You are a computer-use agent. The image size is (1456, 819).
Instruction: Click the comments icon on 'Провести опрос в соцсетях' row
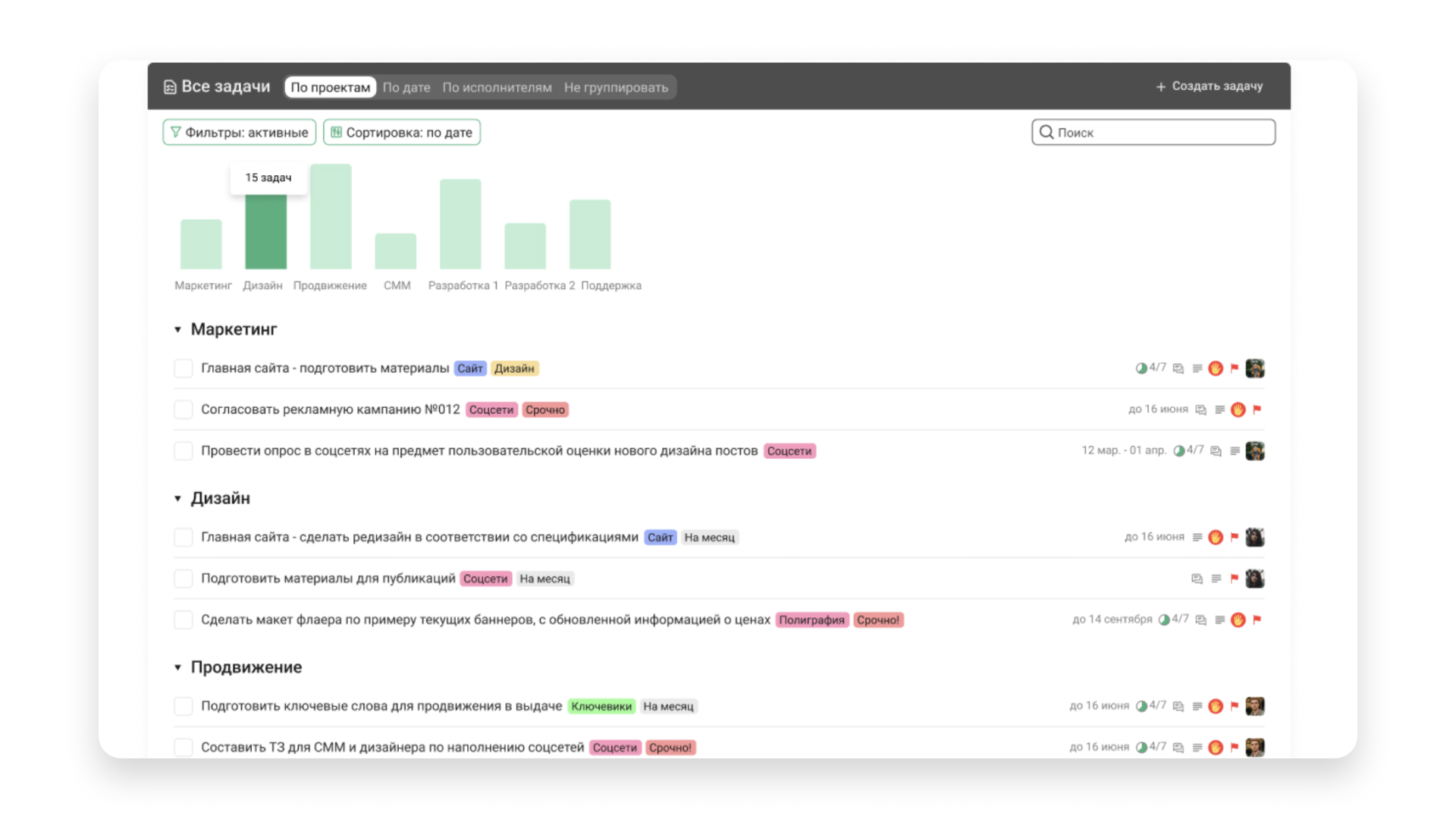click(x=1216, y=451)
